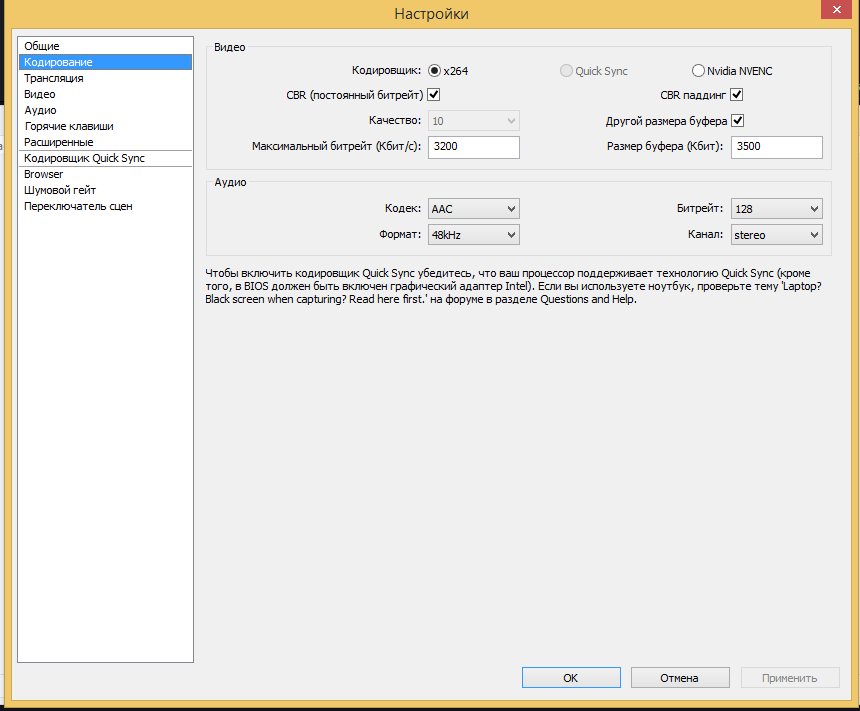860x711 pixels.
Task: Open the Кодек AAC dropdown
Action: (x=473, y=209)
